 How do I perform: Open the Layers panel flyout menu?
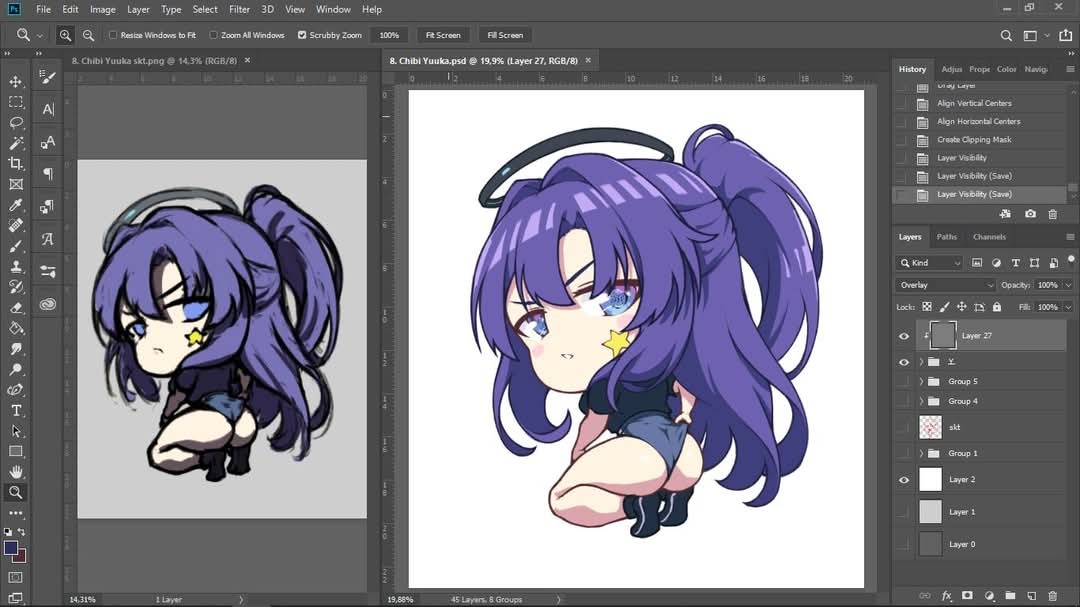pyautogui.click(x=1070, y=237)
